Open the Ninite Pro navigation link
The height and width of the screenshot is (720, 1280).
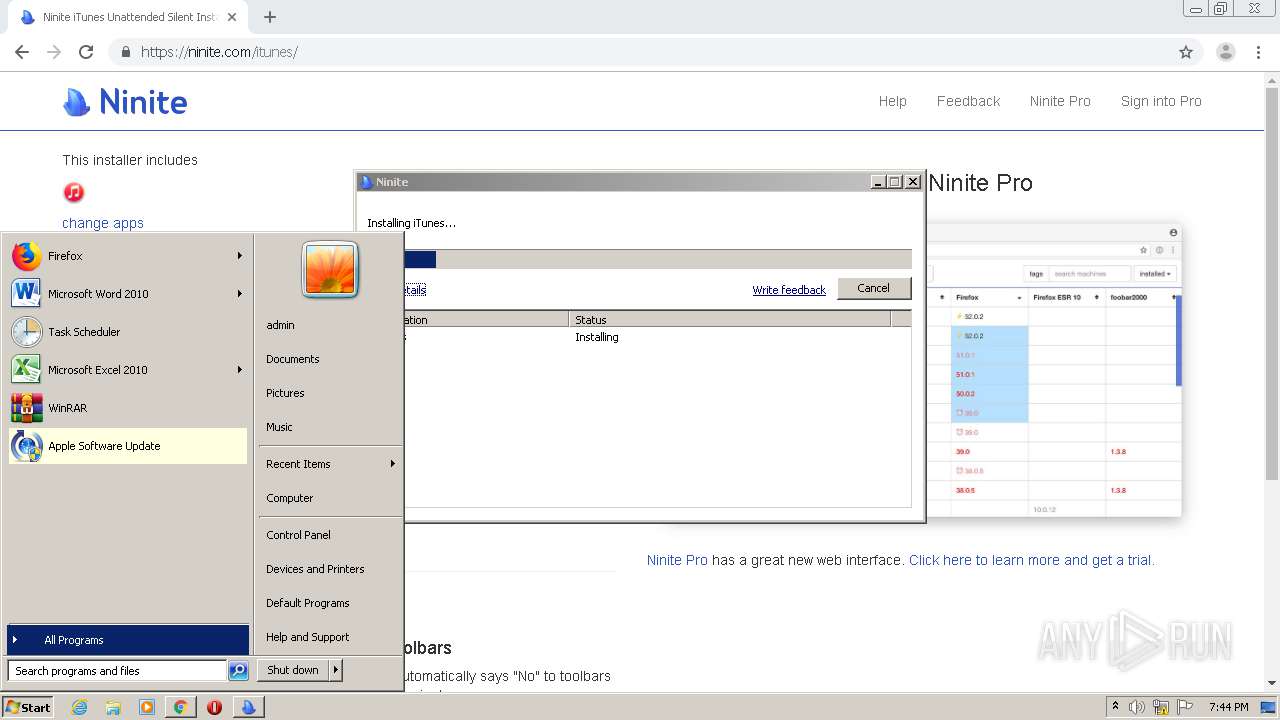coord(1060,101)
